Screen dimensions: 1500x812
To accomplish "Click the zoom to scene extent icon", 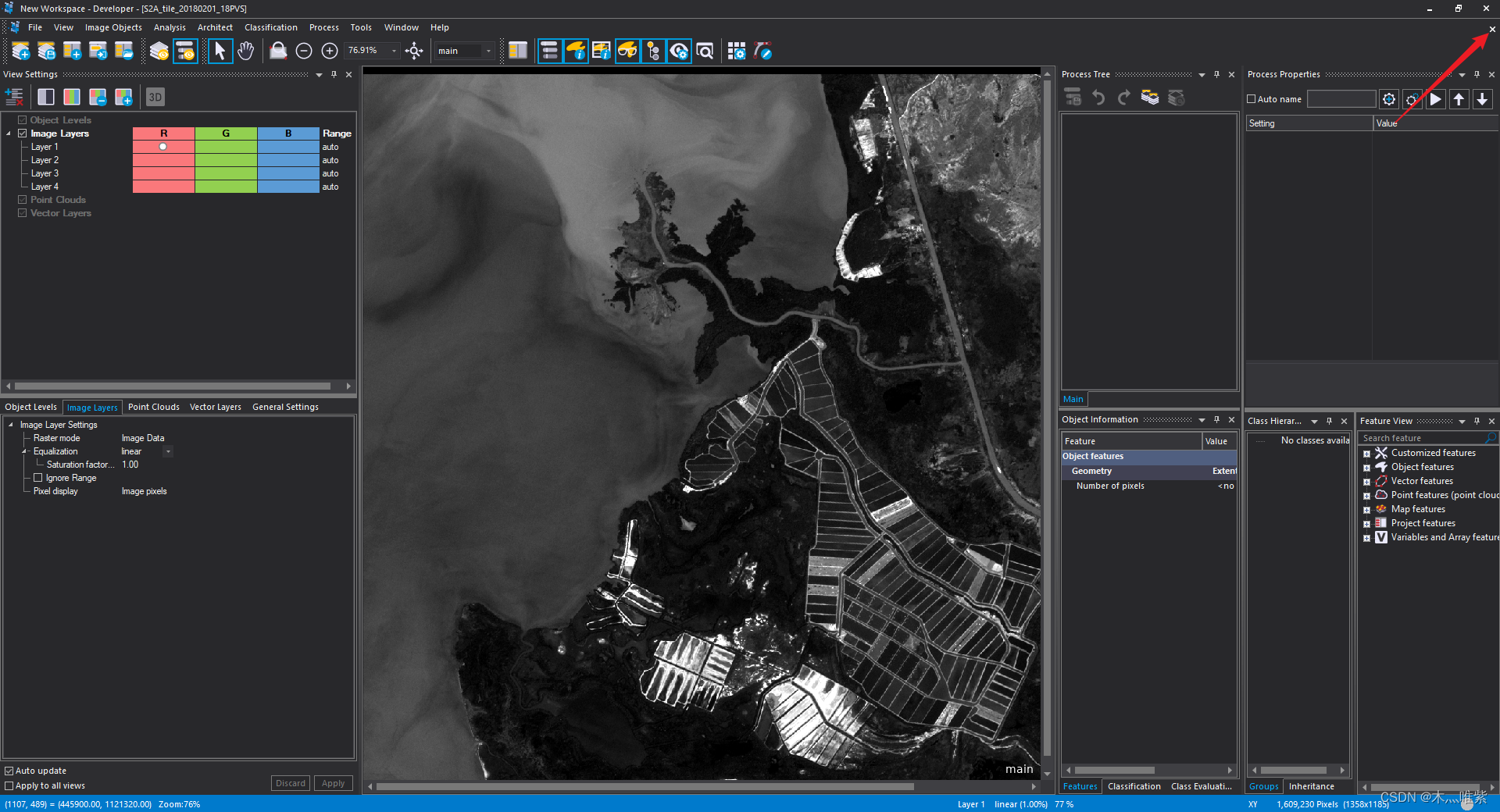I will [414, 52].
